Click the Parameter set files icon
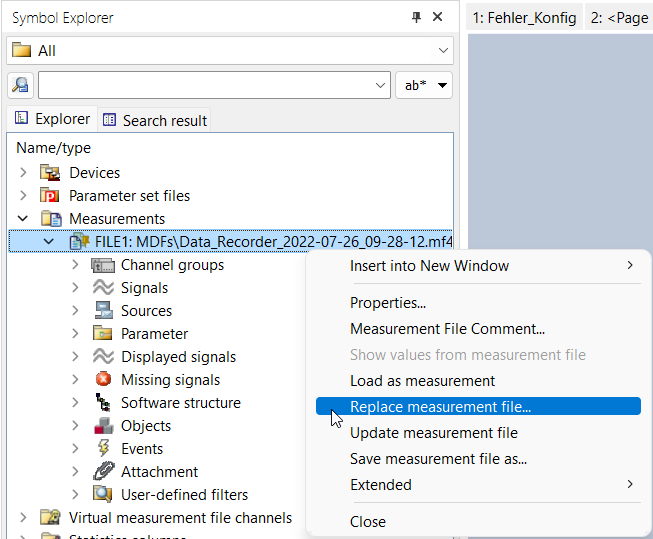This screenshot has width=653, height=539. [50, 195]
